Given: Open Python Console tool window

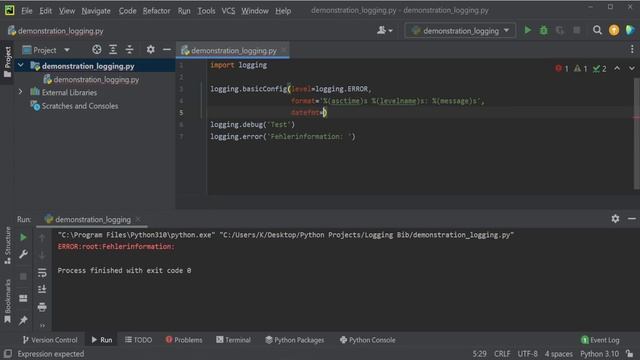Looking at the screenshot, I should pos(367,340).
